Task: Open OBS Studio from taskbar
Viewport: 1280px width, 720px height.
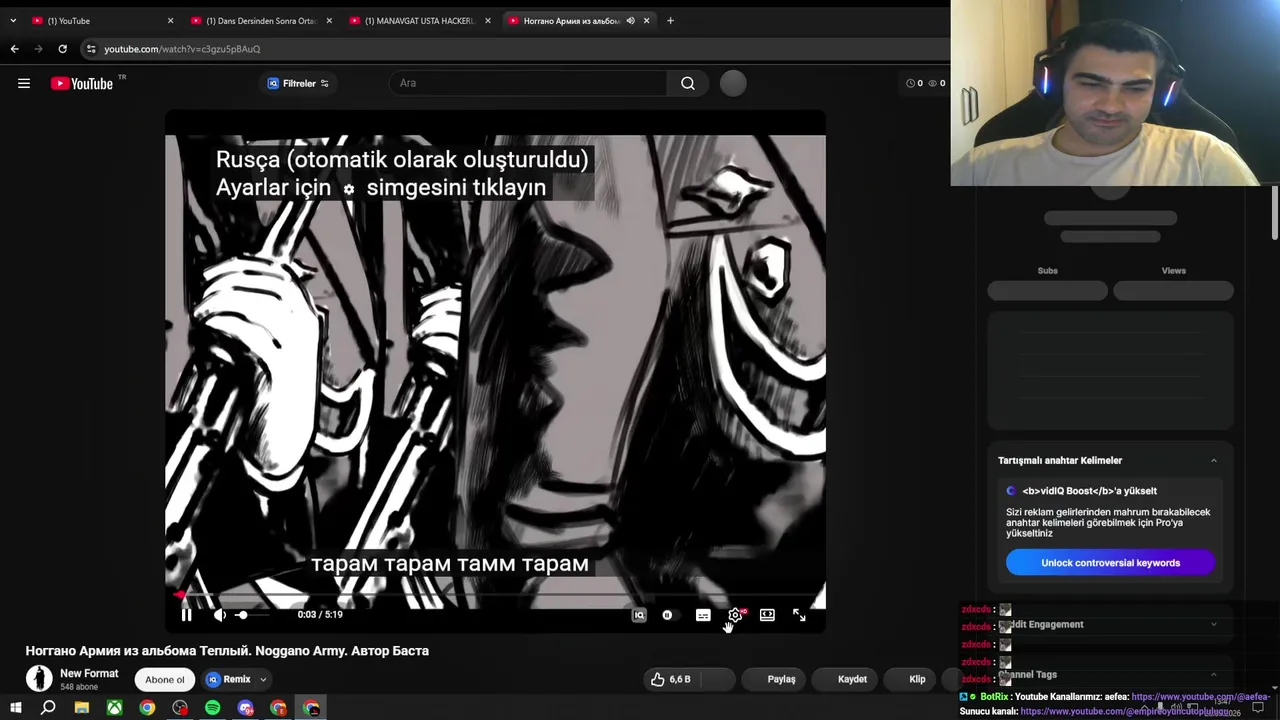Action: [180, 708]
